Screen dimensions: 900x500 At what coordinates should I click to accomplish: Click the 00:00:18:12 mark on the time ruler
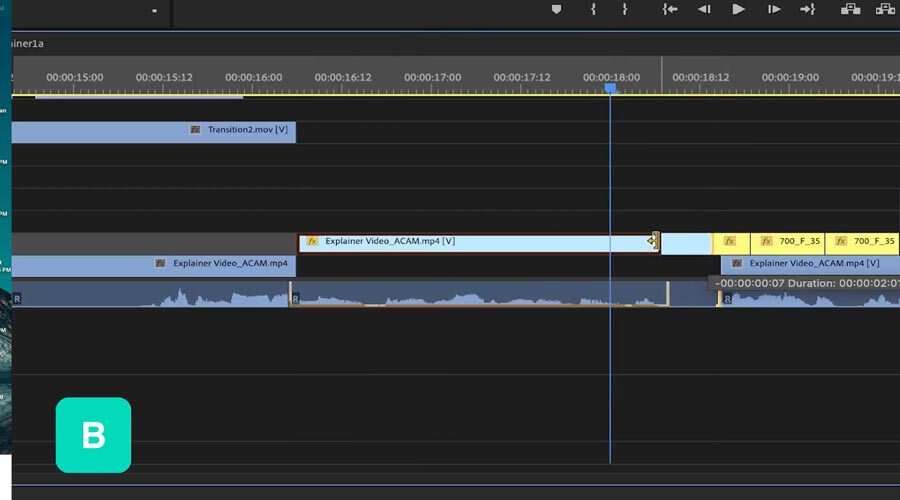click(x=701, y=77)
